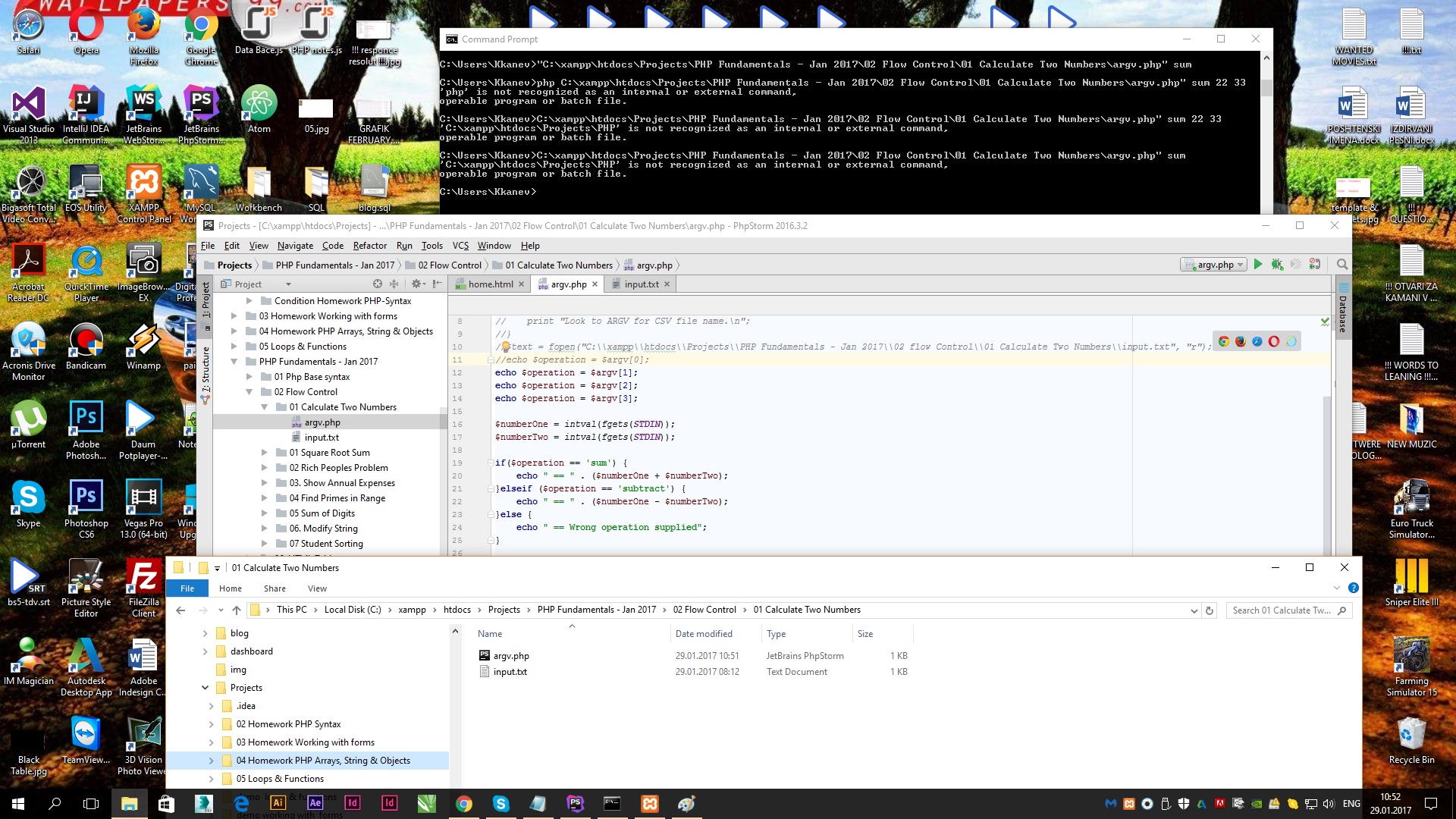Image resolution: width=1456 pixels, height=819 pixels.
Task: Open FileZilla Client desktop icon
Action: (x=144, y=589)
